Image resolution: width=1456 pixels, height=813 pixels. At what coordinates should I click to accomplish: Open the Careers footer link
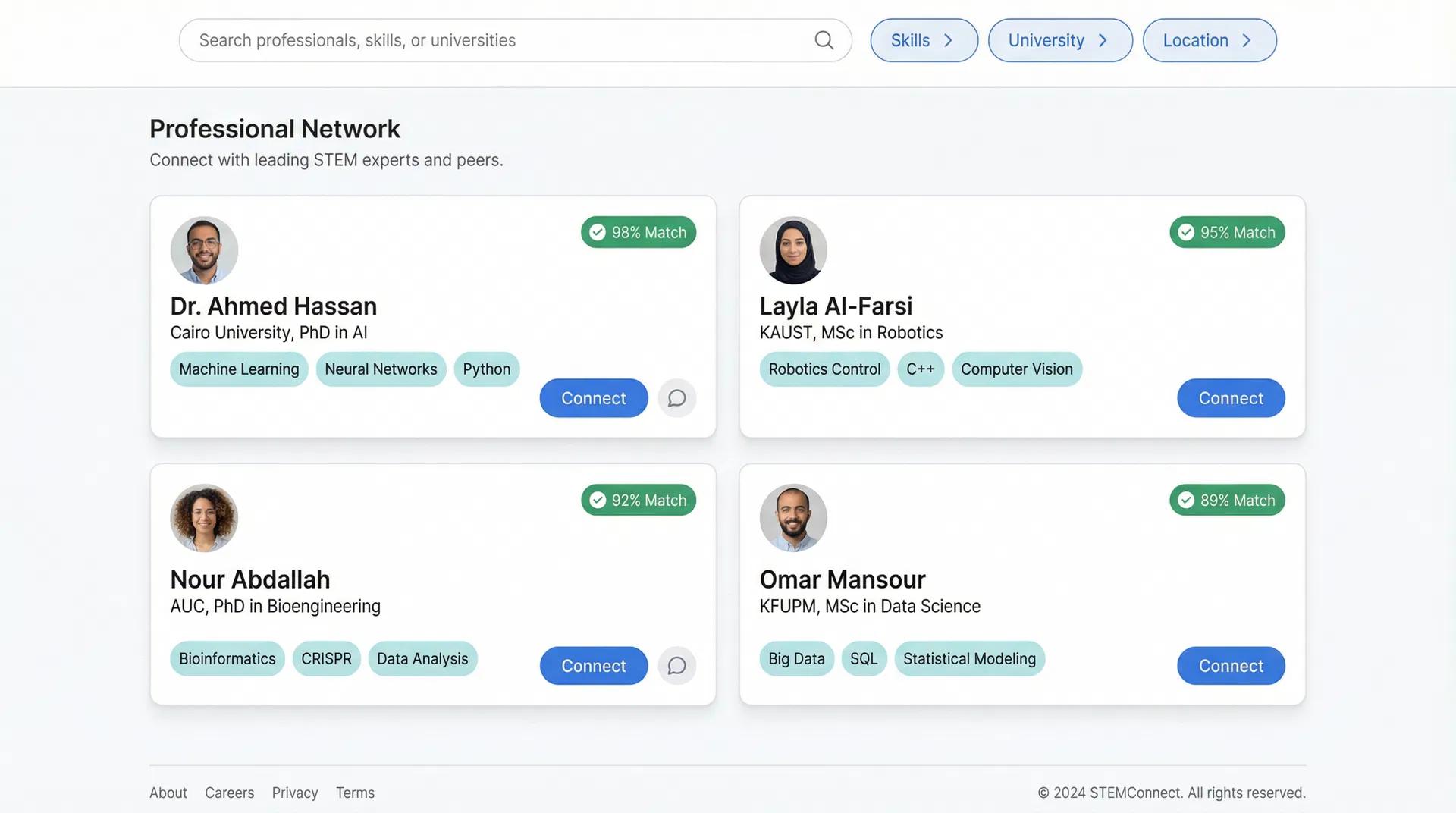click(x=229, y=793)
